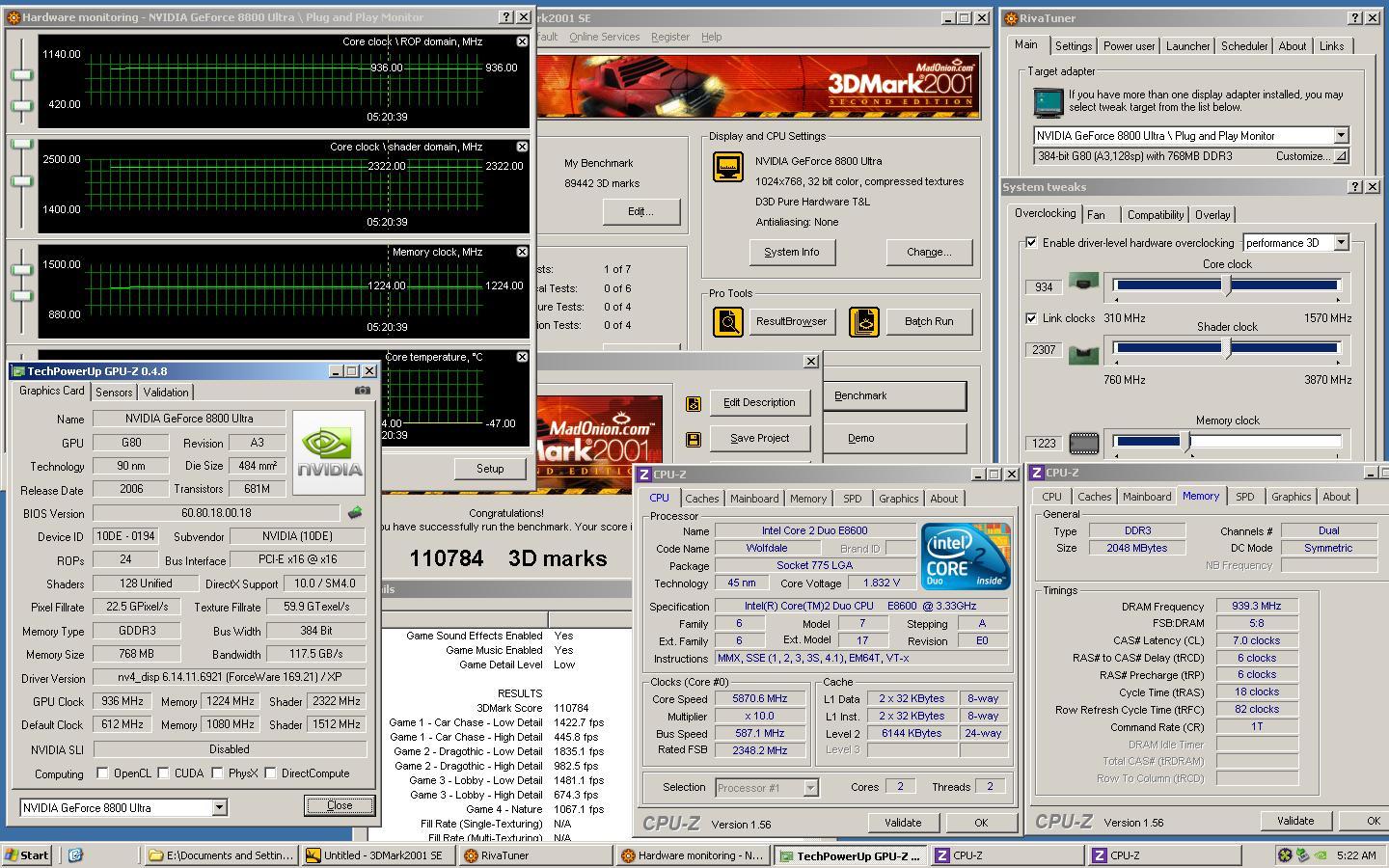Toggle the DirectCompute checkbox in GPU-Z

pyautogui.click(x=271, y=773)
